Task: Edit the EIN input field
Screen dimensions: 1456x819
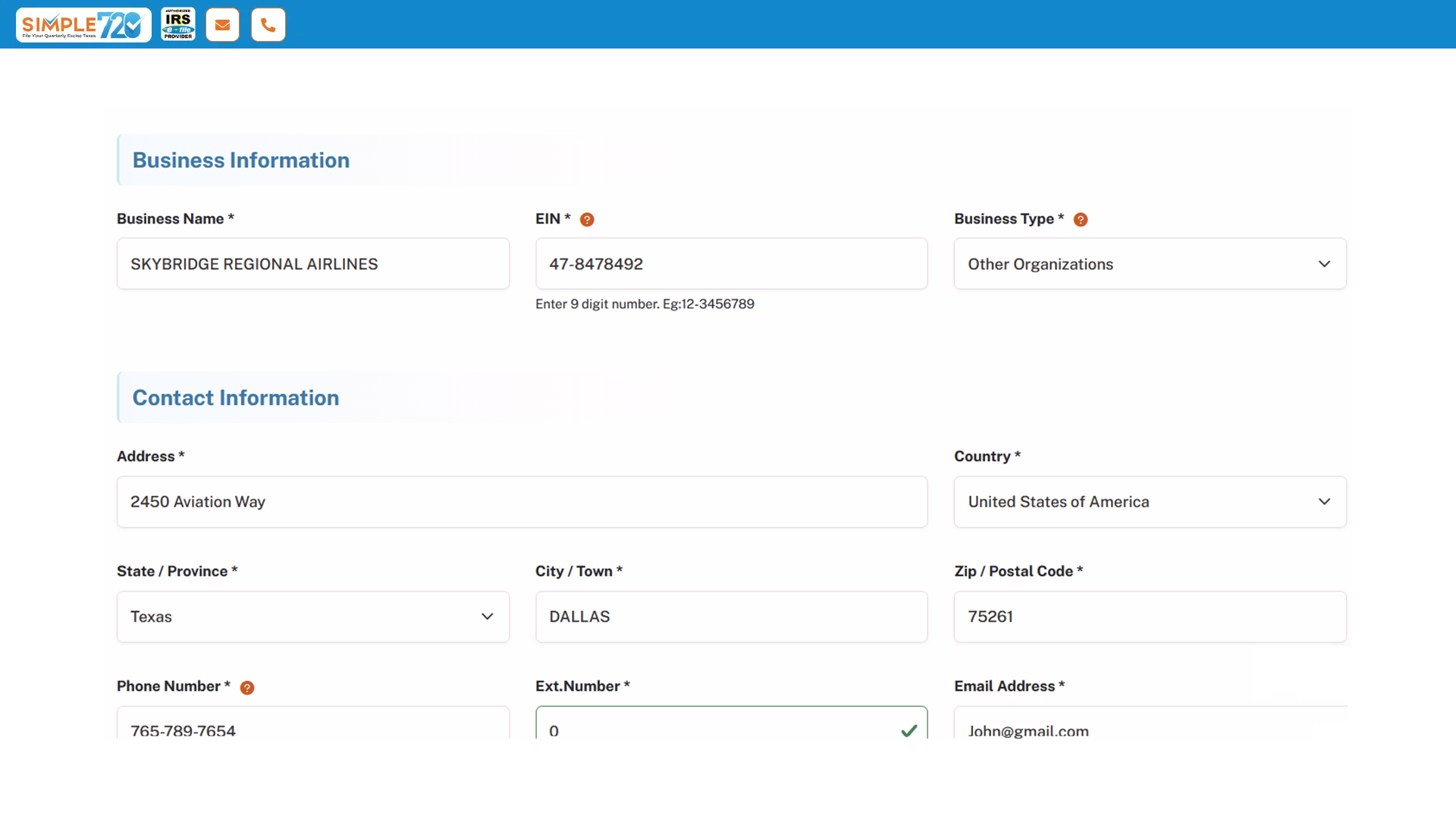Action: (731, 264)
